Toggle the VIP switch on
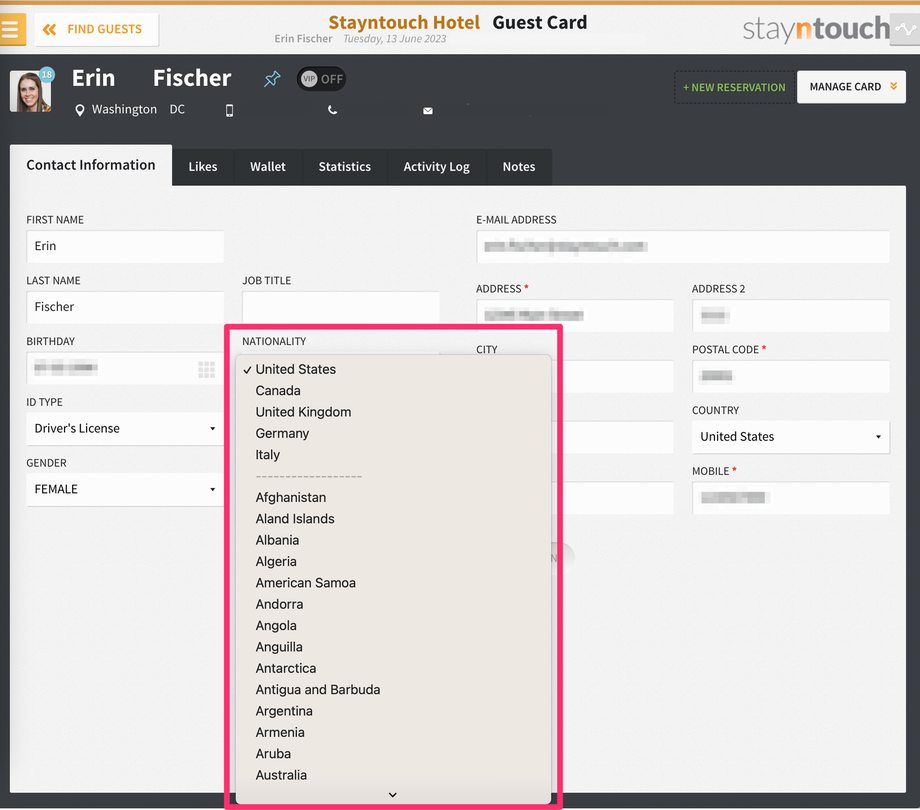 pyautogui.click(x=322, y=79)
